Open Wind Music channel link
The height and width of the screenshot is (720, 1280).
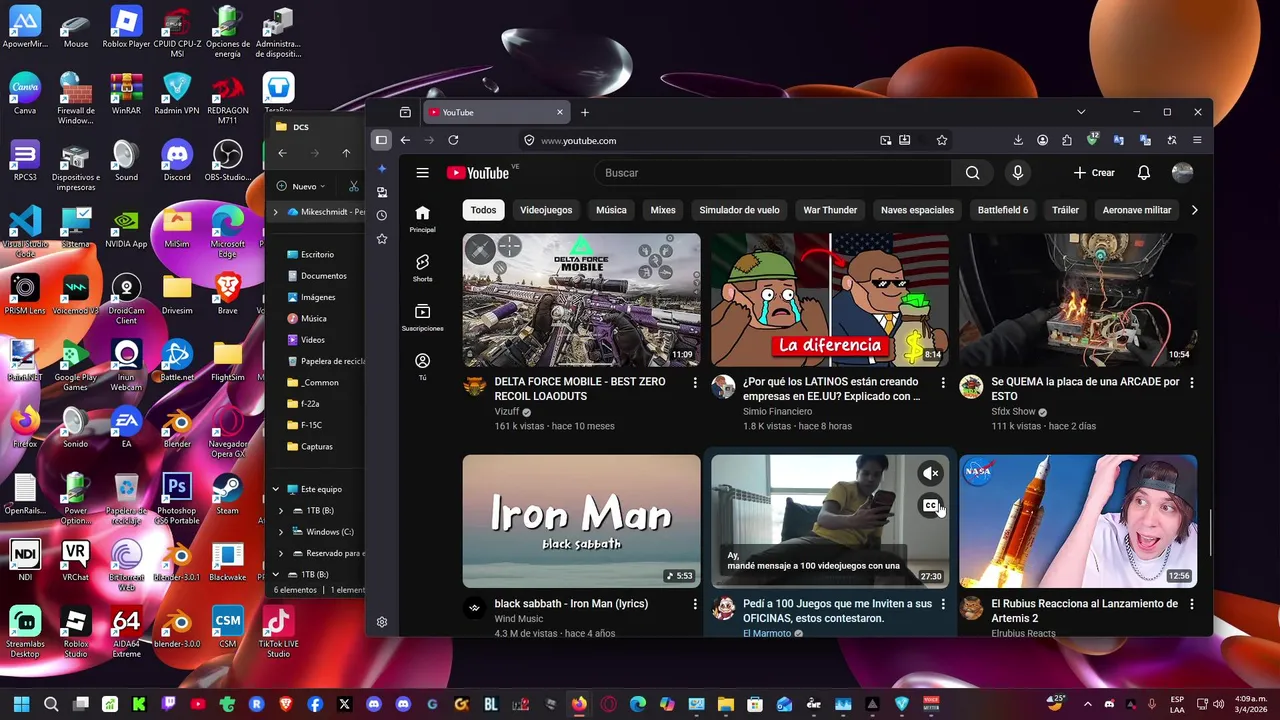point(518,619)
